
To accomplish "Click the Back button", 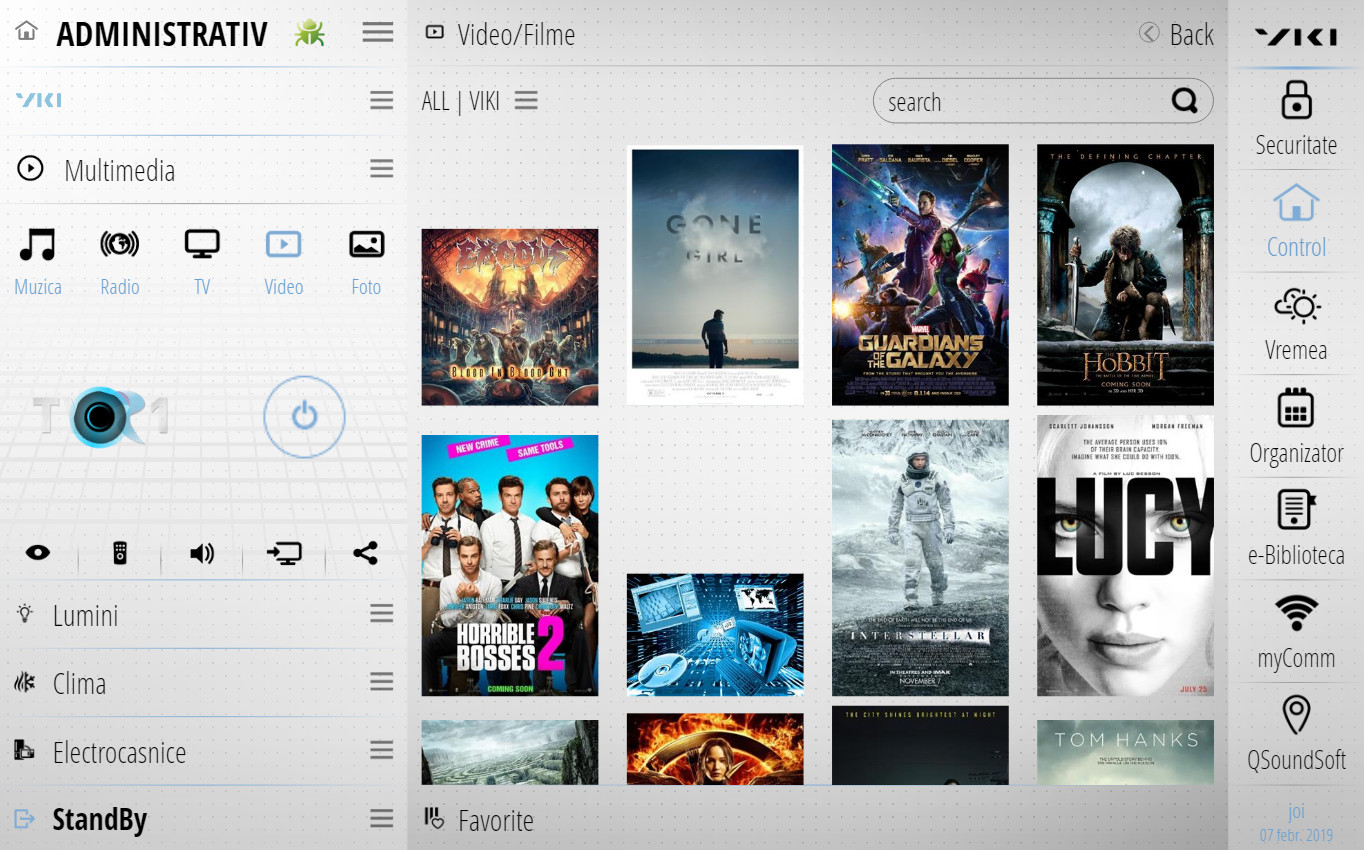I will pos(1176,33).
